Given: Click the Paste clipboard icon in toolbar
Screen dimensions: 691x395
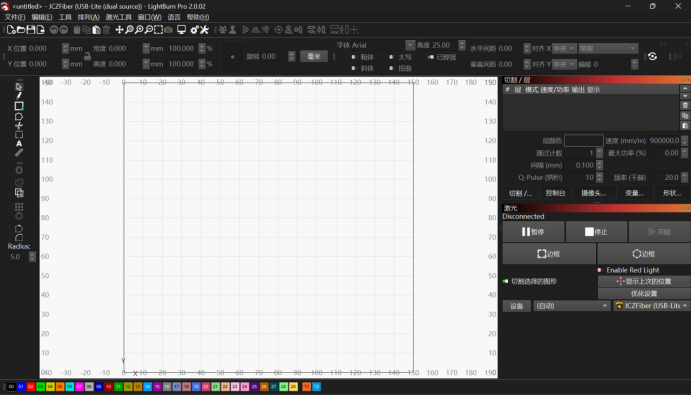Looking at the screenshot, I should click(96, 30).
